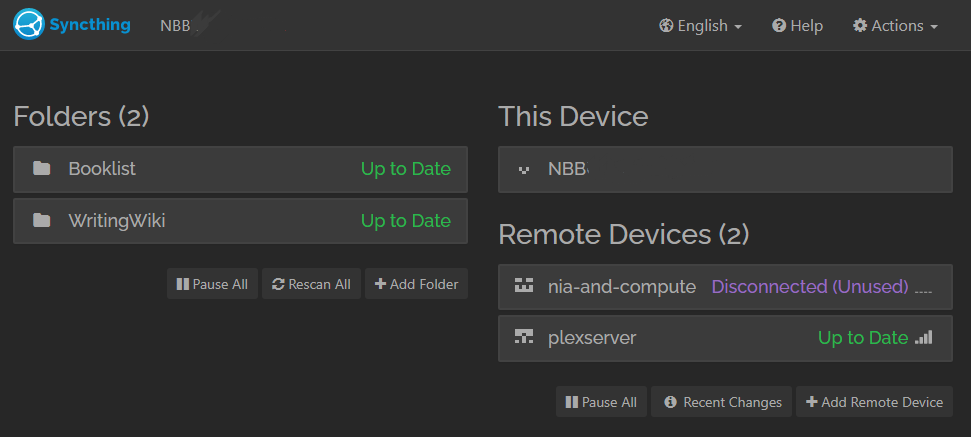The height and width of the screenshot is (437, 971).
Task: Expand the plexserver device panel
Action: tap(725, 338)
